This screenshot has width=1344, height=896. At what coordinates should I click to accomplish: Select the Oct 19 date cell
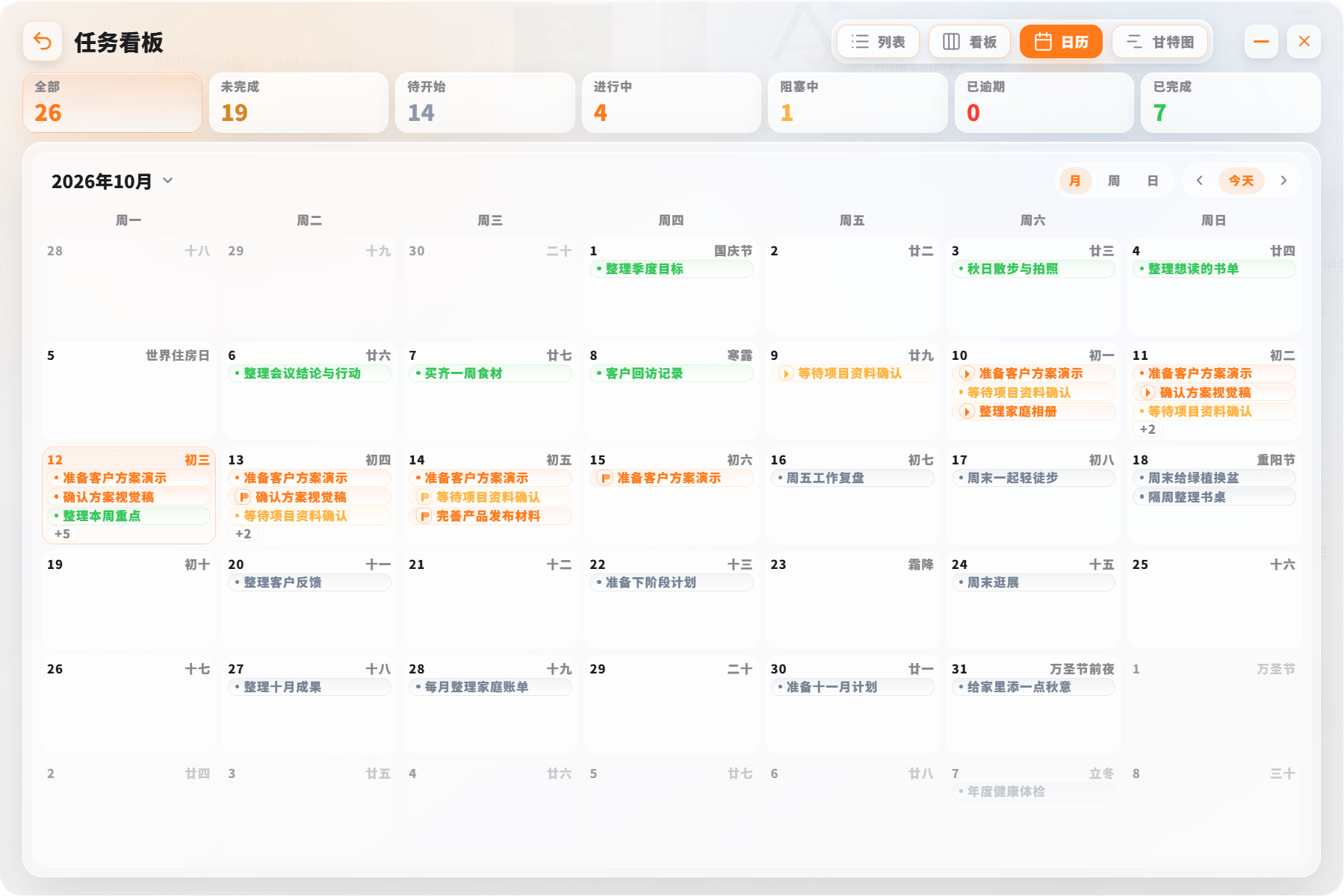[128, 600]
